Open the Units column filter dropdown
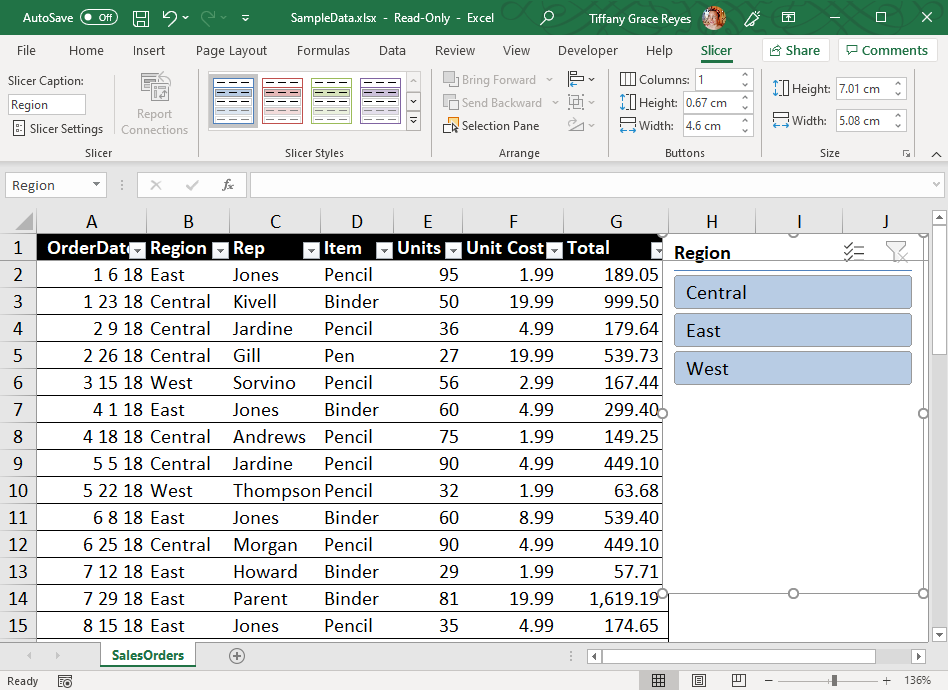The width and height of the screenshot is (948, 690). coord(453,249)
